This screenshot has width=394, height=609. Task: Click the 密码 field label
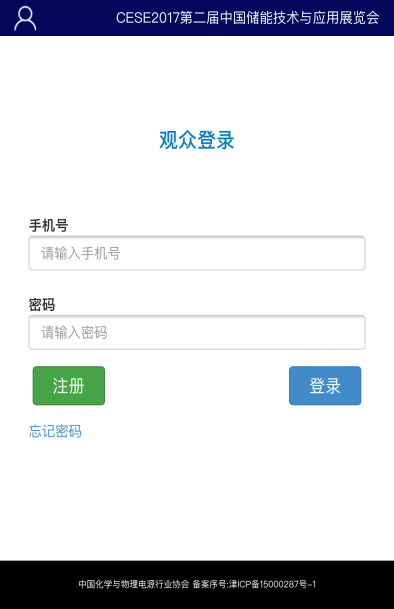pos(42,304)
